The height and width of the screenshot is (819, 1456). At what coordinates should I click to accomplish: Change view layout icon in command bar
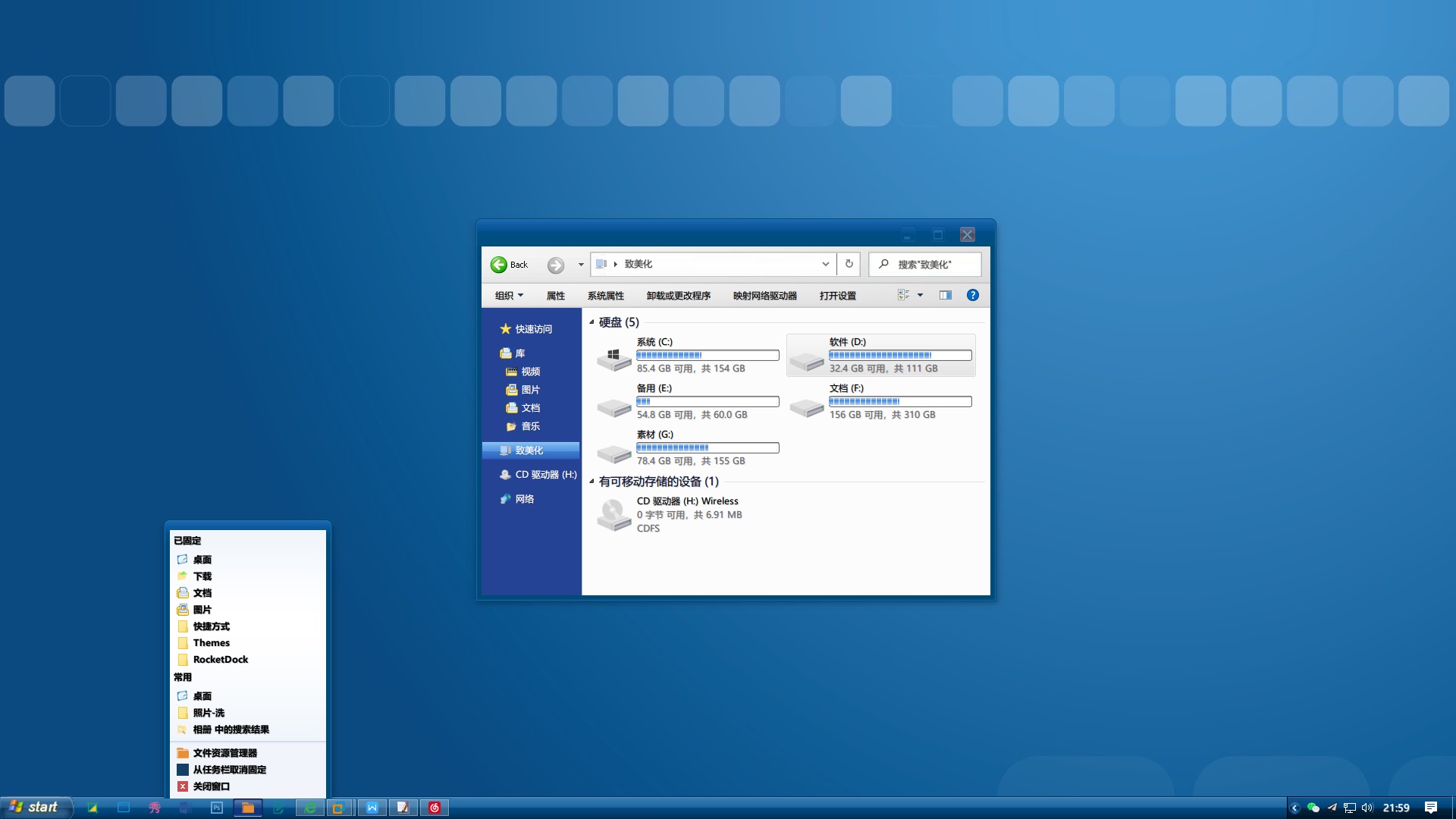(x=904, y=295)
